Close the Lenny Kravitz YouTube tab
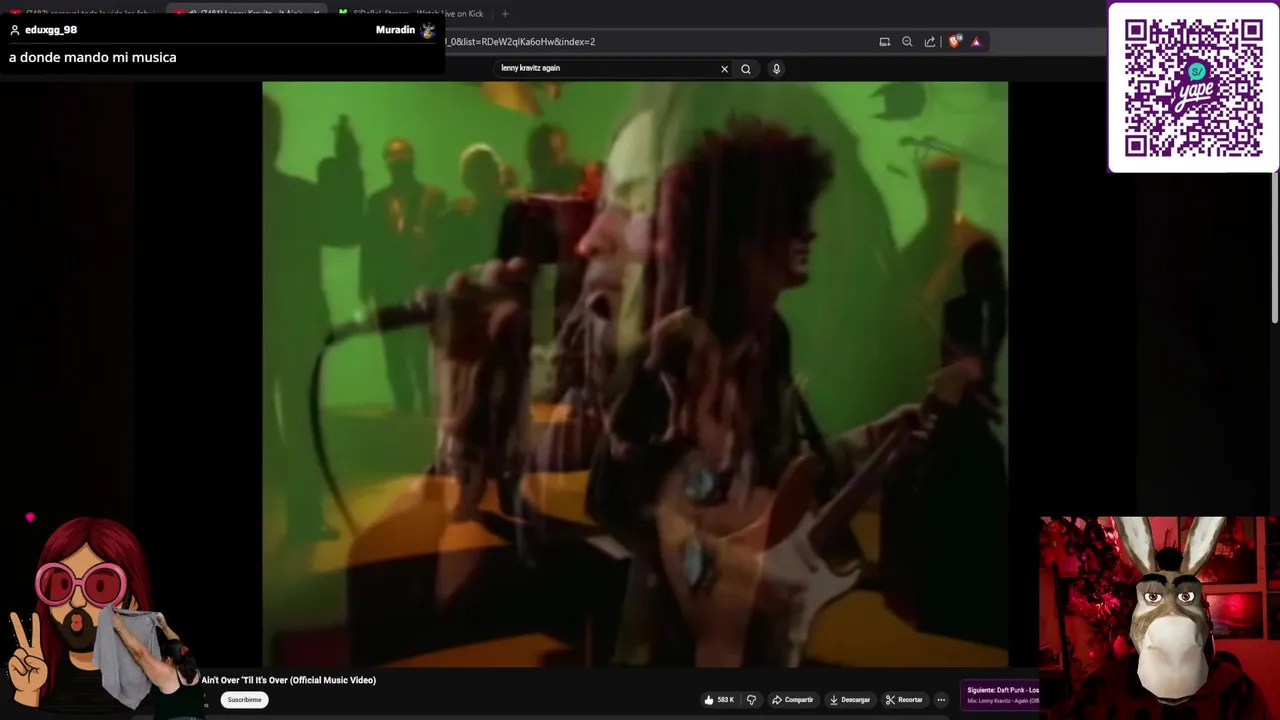The image size is (1280, 720). [x=316, y=14]
